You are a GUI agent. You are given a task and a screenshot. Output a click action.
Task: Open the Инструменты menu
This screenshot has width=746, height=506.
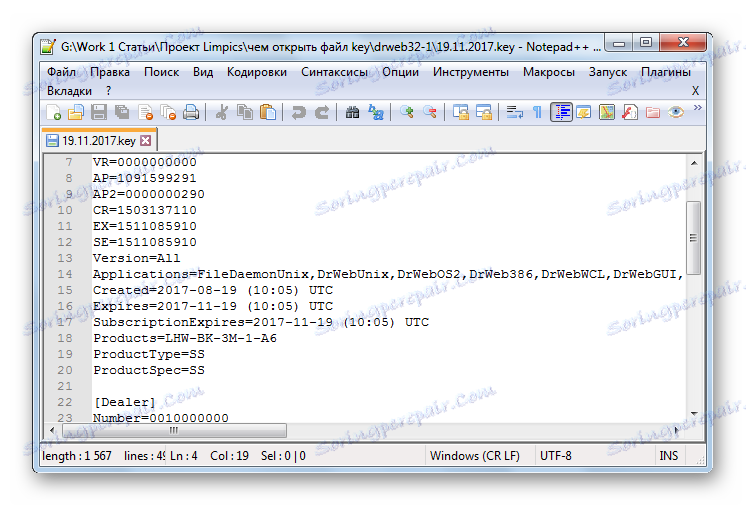(x=471, y=72)
